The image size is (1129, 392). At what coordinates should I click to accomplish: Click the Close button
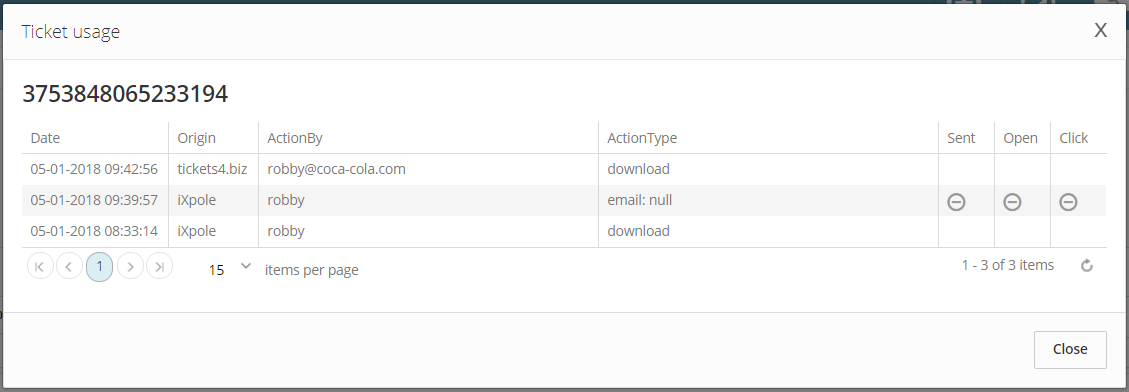click(1070, 349)
